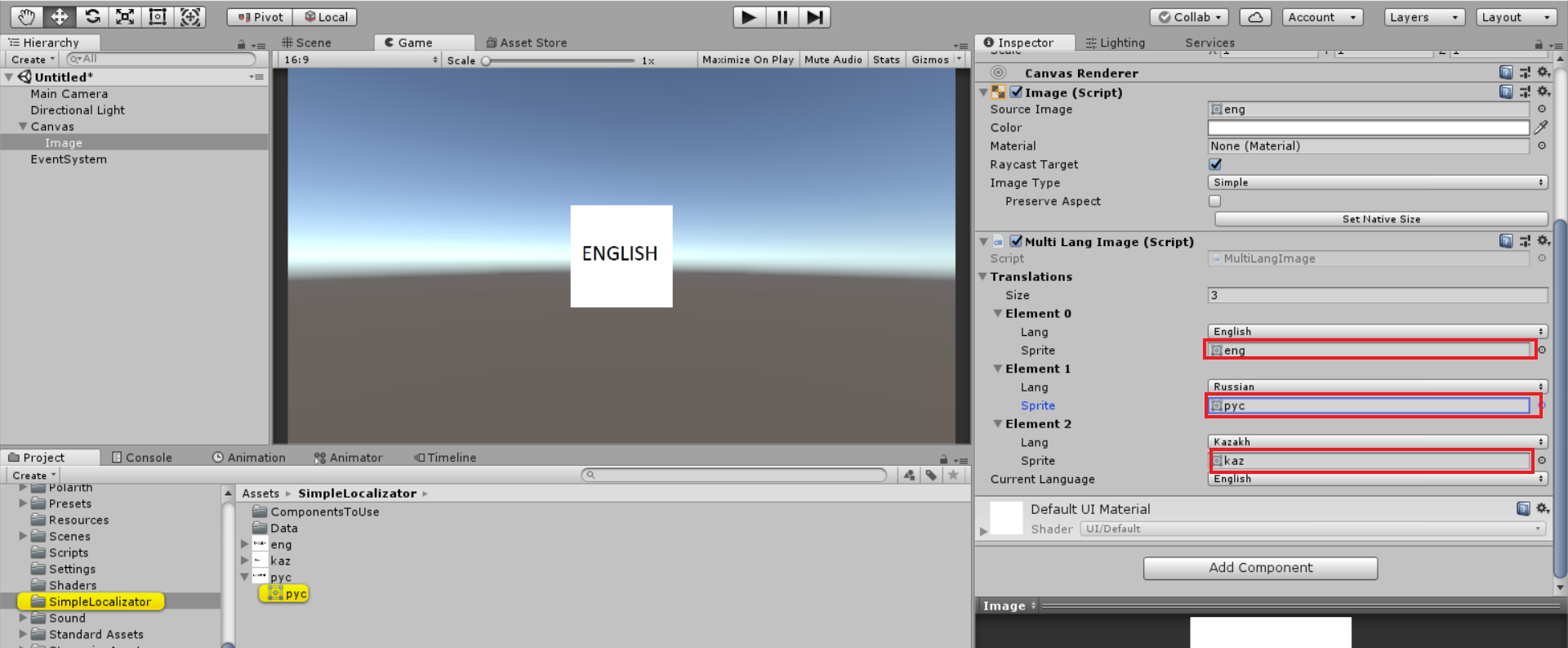This screenshot has width=1568, height=648.
Task: Collapse the Canvas object in Hierarchy
Action: [x=23, y=127]
